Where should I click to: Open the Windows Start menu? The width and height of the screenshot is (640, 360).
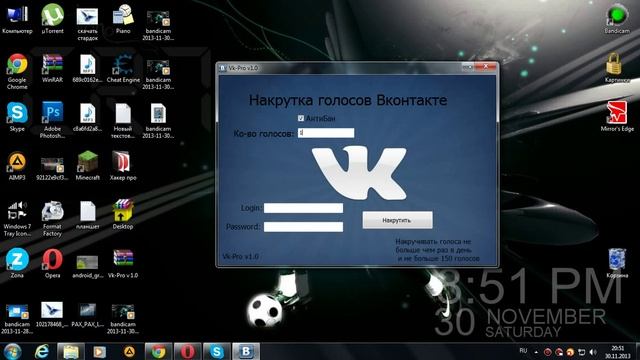point(12,351)
